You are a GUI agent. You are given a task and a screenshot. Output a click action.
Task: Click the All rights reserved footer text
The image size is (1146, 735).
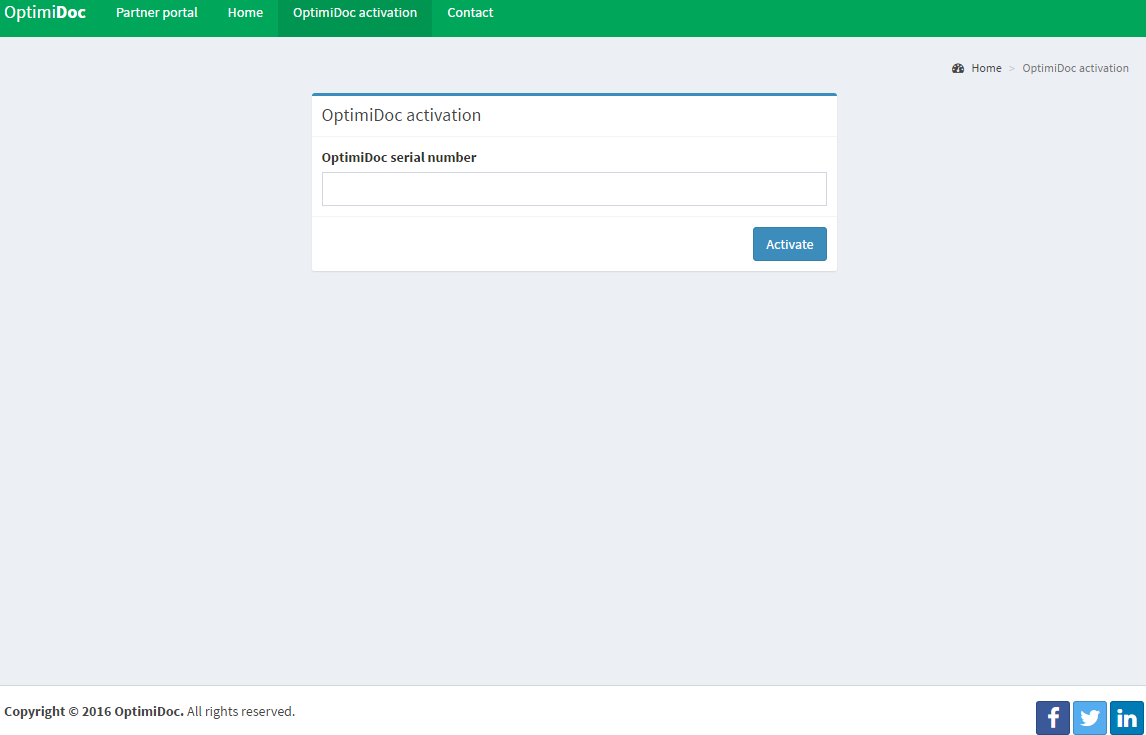[x=241, y=711]
